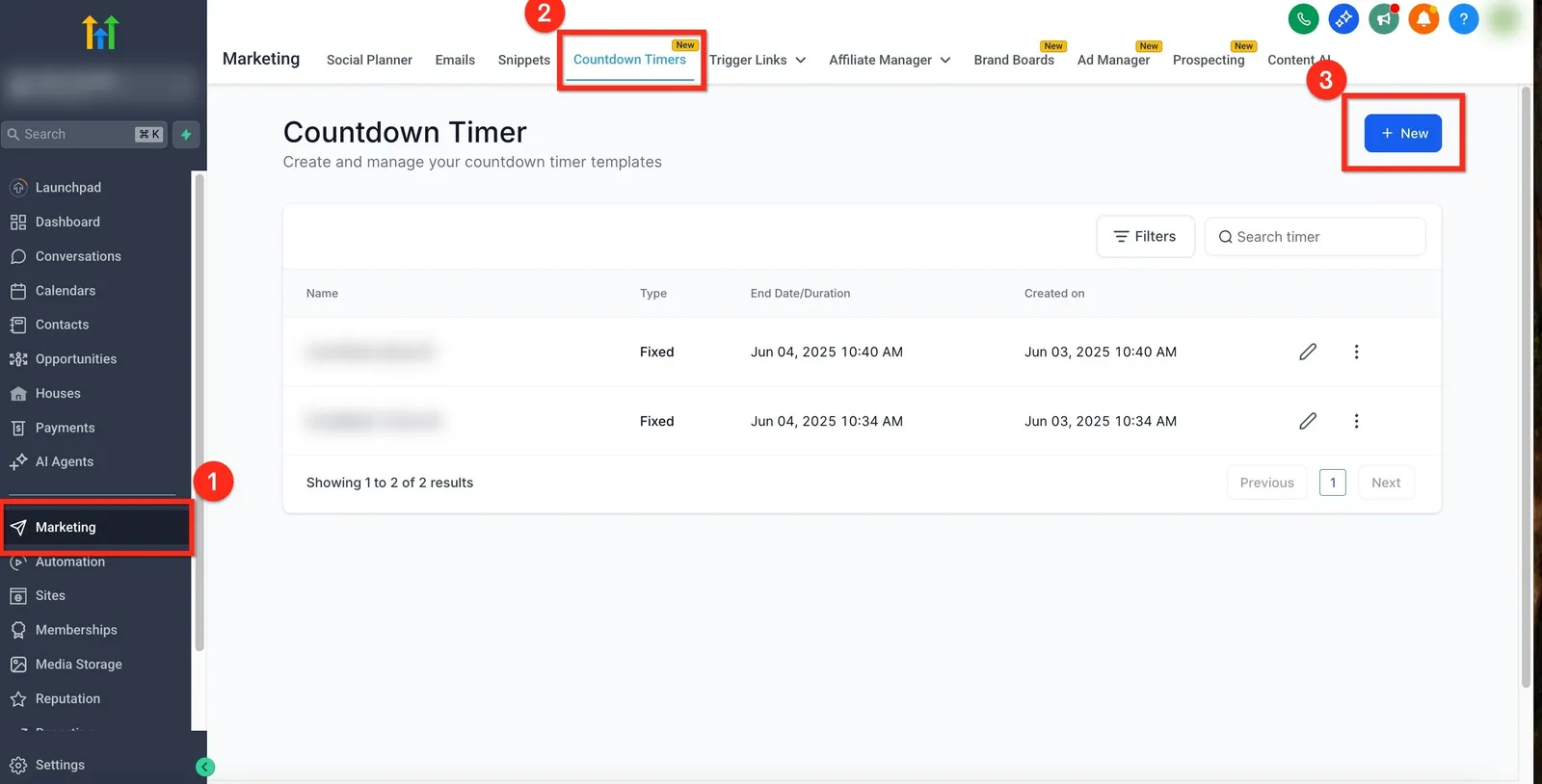Click the Payments sidebar icon

[18, 428]
